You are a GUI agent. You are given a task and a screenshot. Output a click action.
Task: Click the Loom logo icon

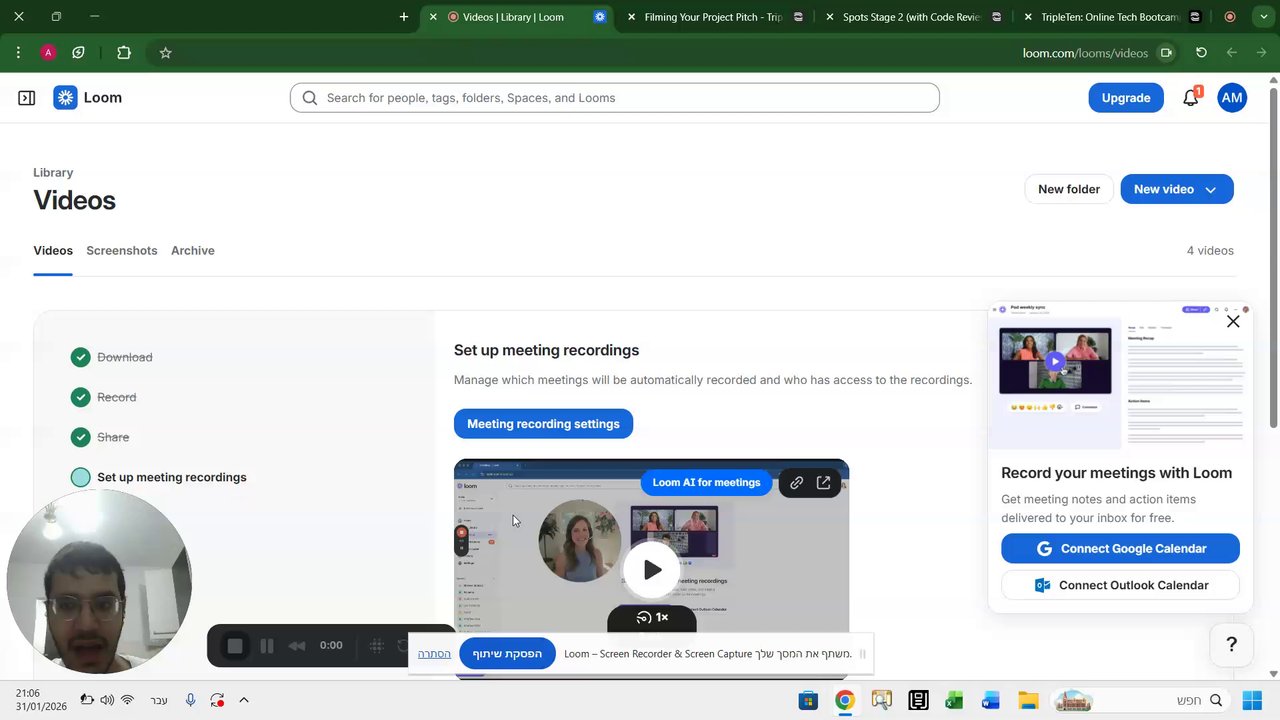[x=65, y=98]
